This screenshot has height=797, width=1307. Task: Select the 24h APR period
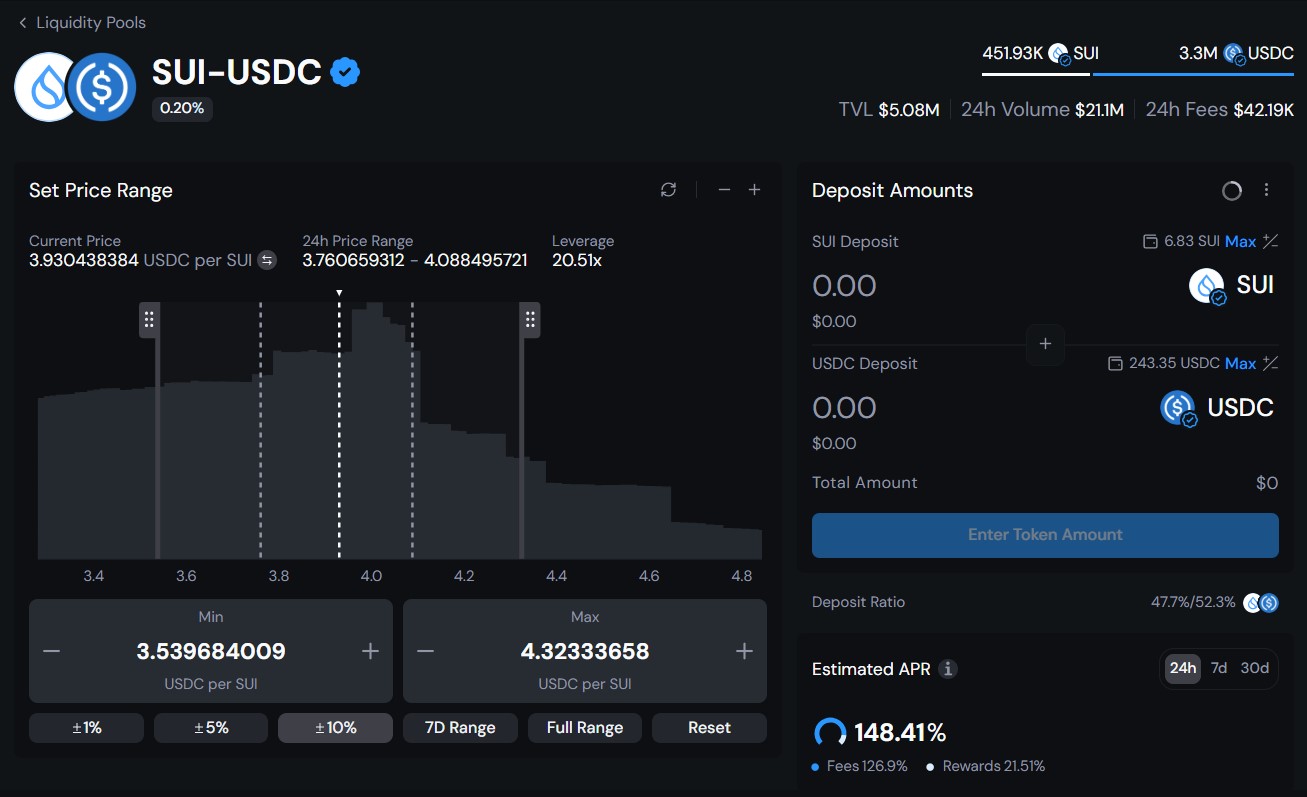click(1183, 668)
